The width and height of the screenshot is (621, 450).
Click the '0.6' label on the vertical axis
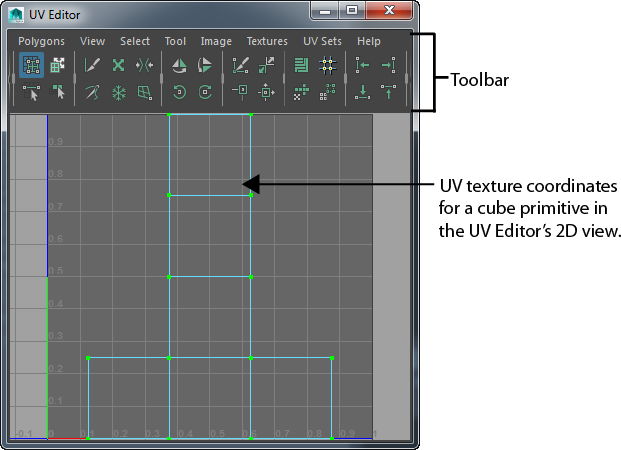point(55,239)
